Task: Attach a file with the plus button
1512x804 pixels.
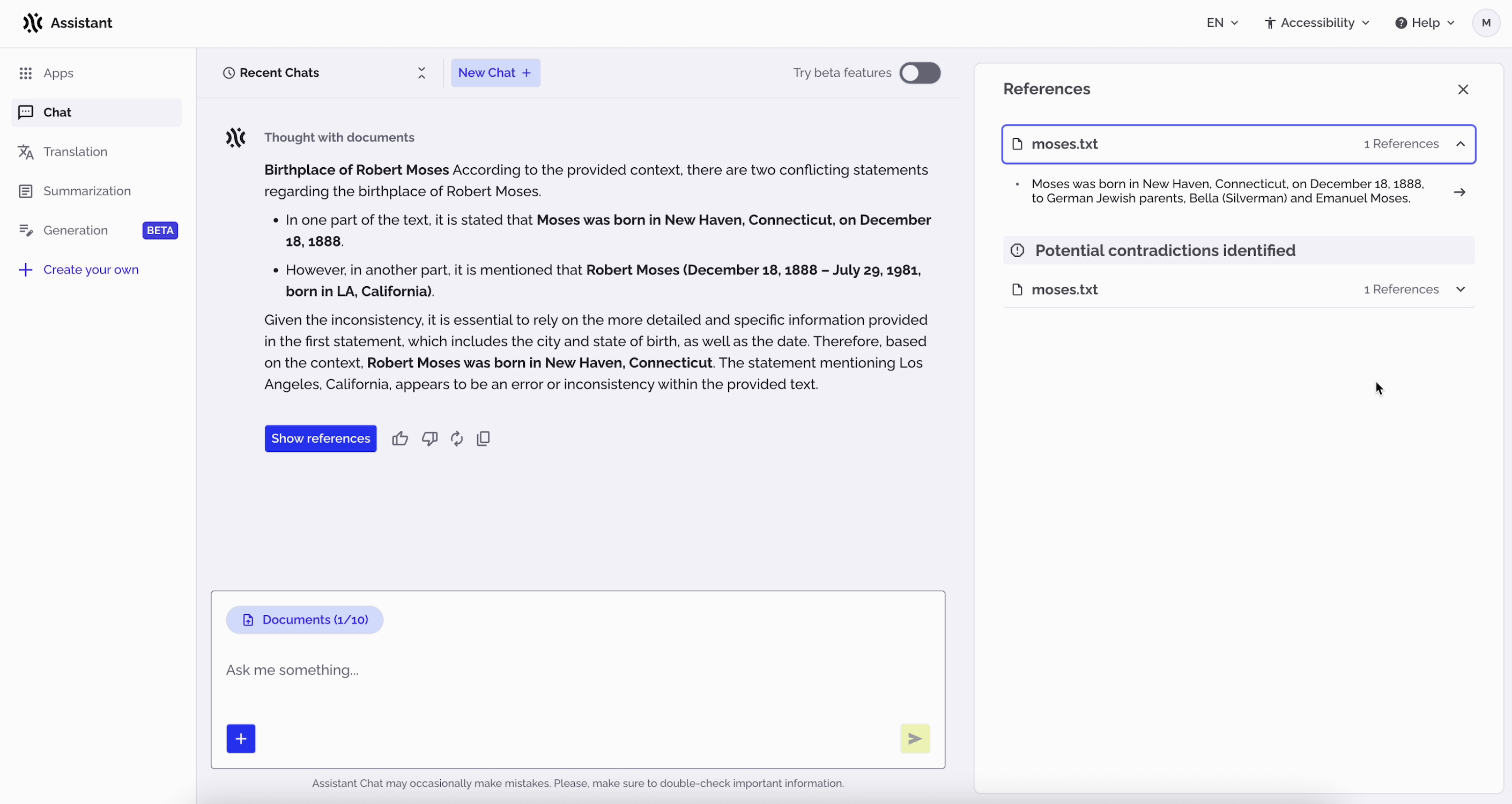Action: coord(241,738)
